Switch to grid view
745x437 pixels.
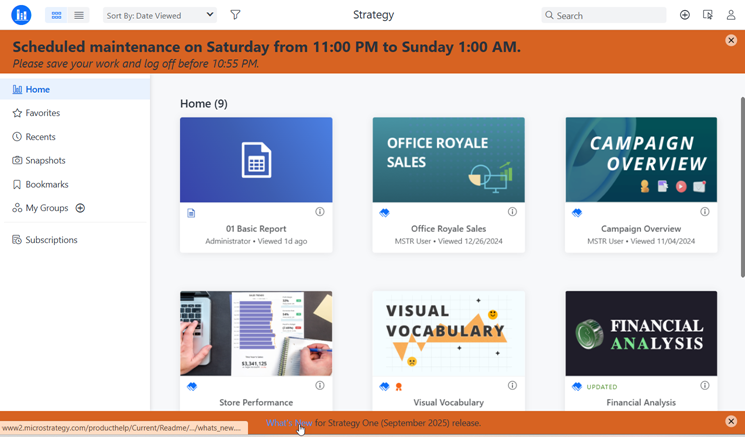pos(57,15)
